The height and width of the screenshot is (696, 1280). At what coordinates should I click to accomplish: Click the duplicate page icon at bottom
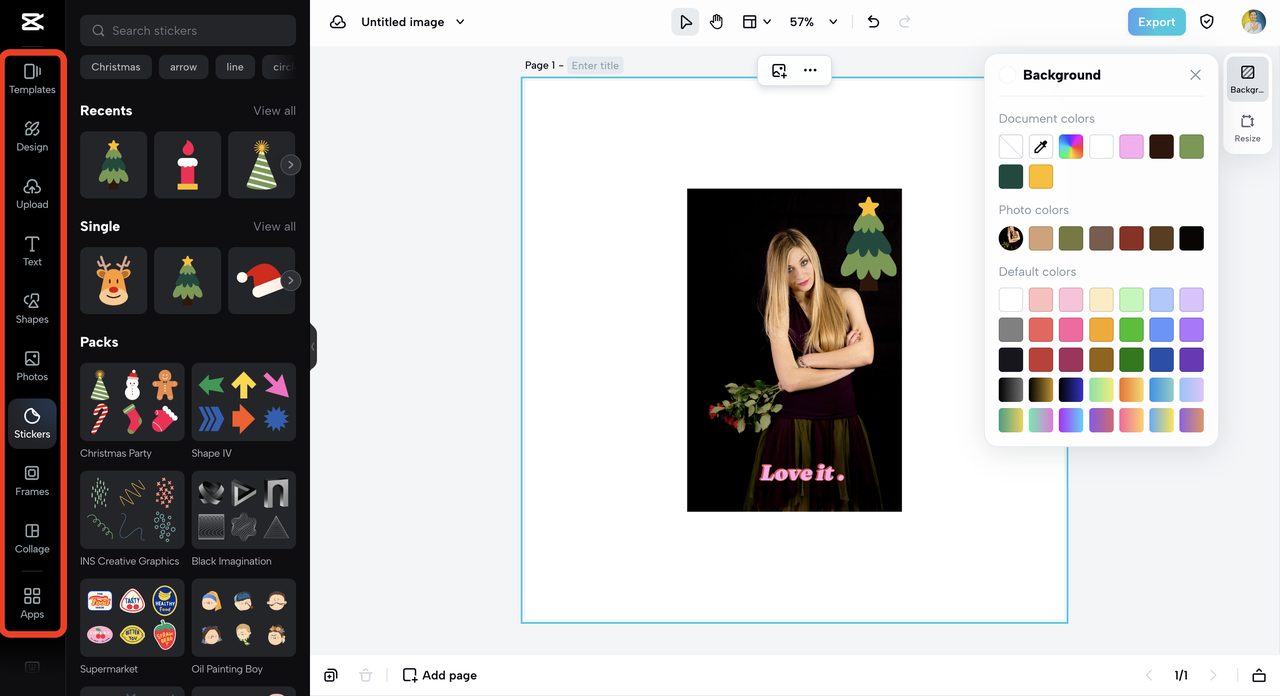click(x=331, y=675)
